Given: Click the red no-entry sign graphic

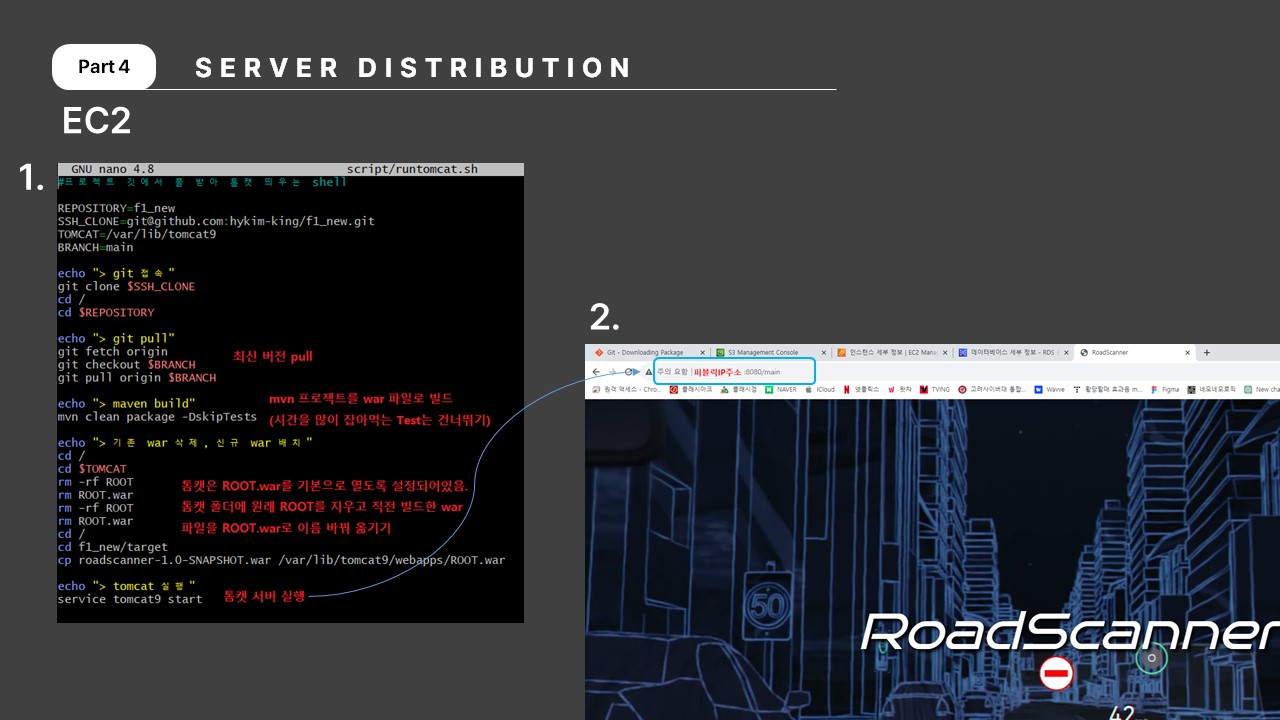Looking at the screenshot, I should (x=1056, y=674).
